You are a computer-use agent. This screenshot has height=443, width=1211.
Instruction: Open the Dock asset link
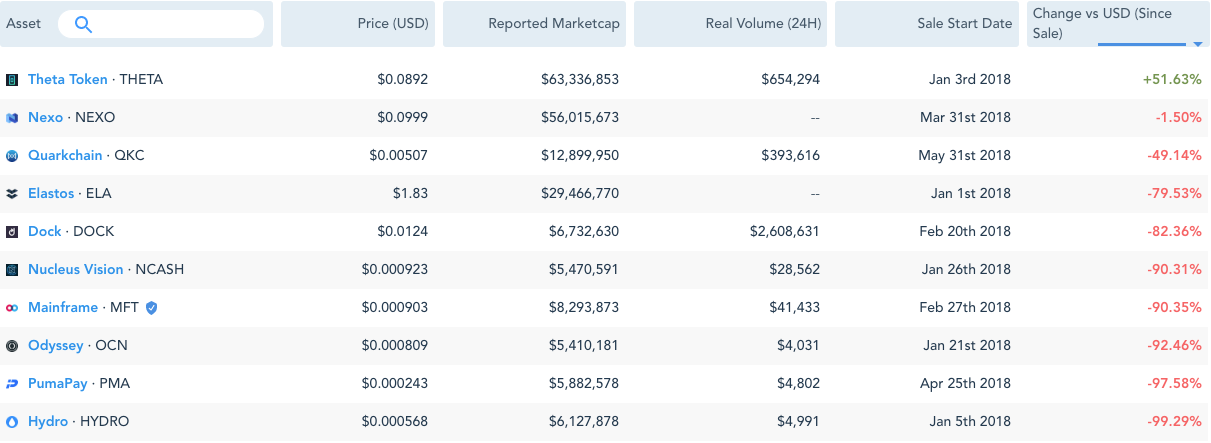pos(45,231)
